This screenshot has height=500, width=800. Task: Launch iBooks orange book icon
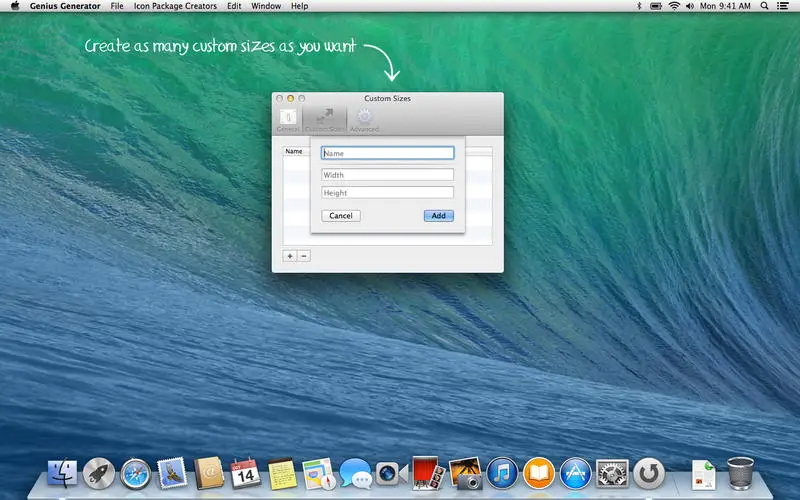click(x=539, y=473)
